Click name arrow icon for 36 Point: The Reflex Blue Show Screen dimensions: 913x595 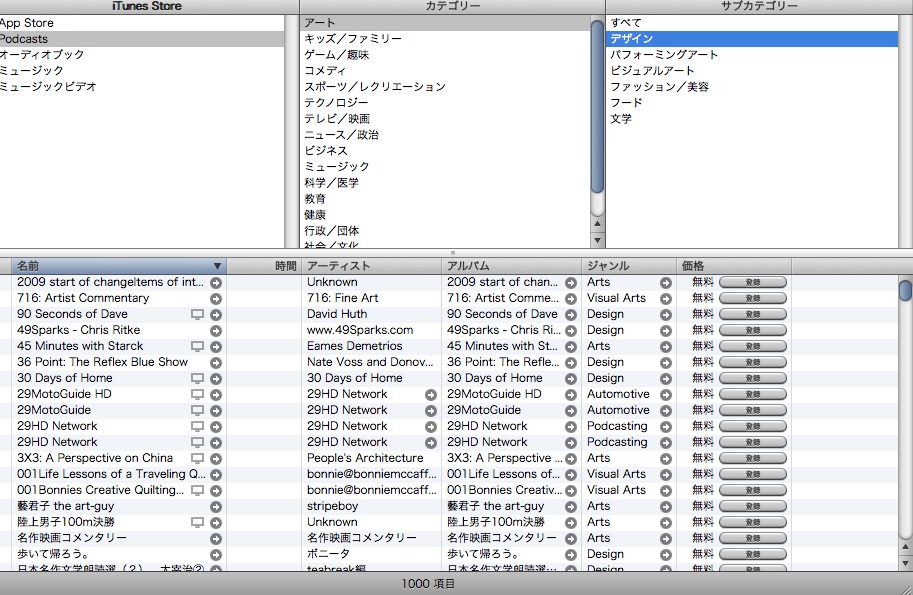pos(216,363)
